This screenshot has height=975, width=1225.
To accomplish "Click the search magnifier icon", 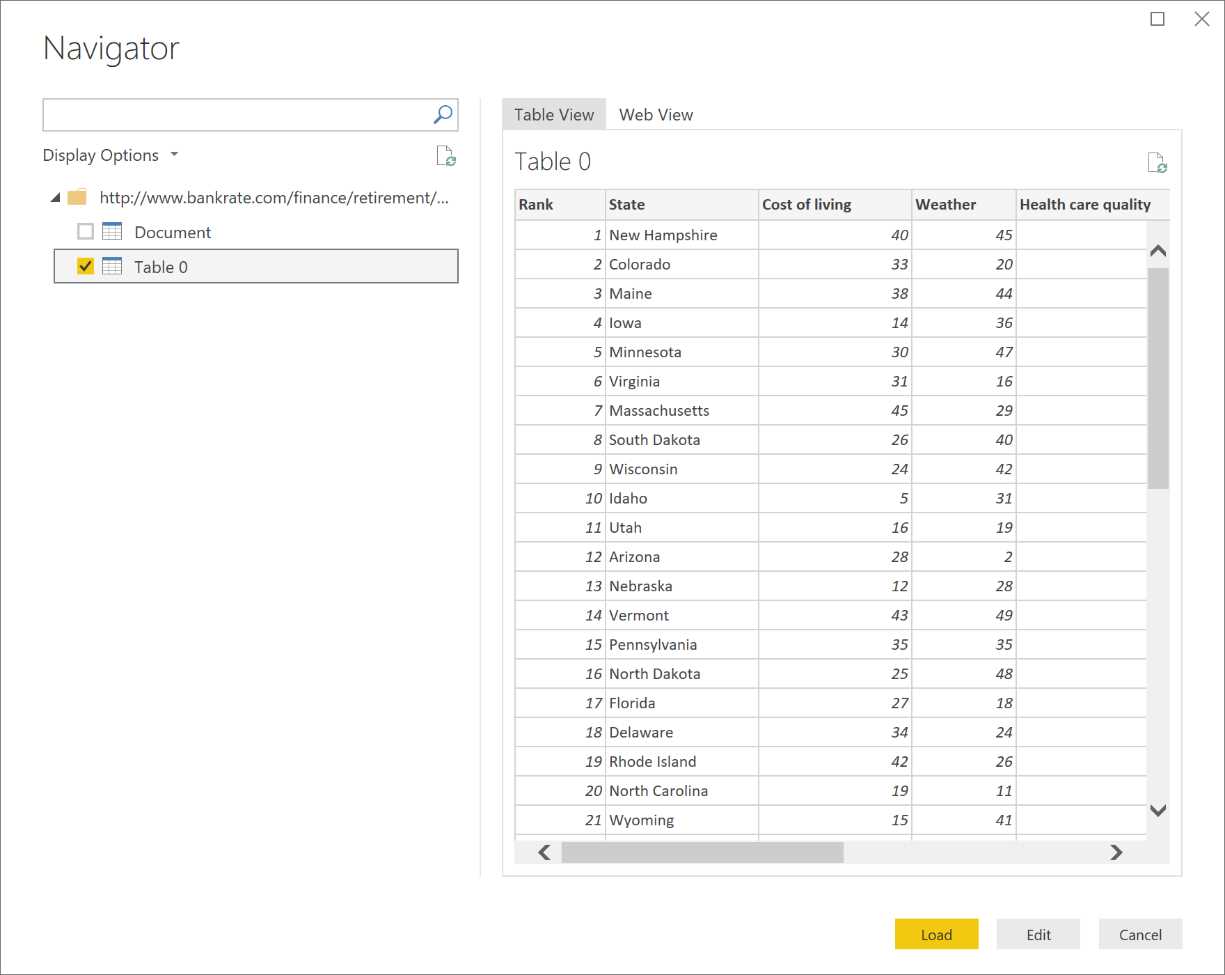I will point(442,114).
